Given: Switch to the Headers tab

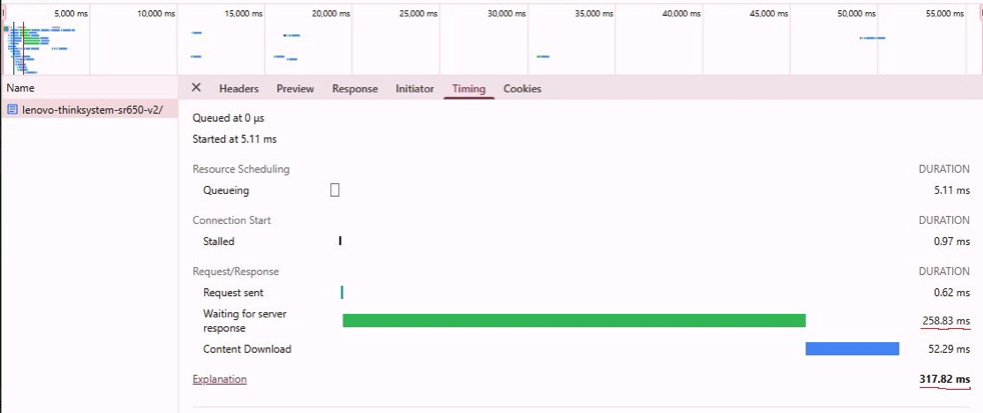Looking at the screenshot, I should point(239,89).
